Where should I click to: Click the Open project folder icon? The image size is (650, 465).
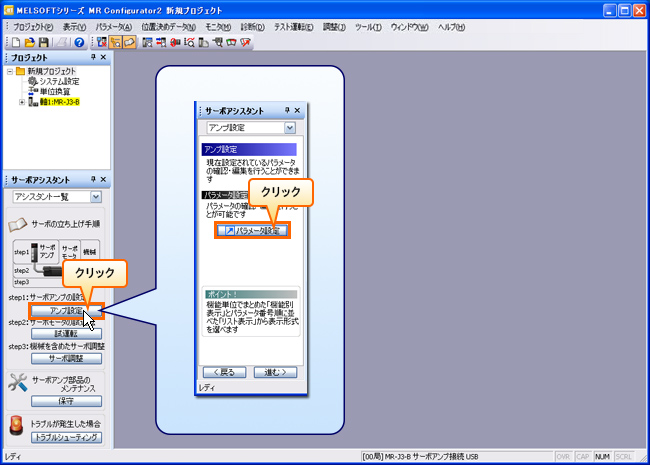pos(29,42)
